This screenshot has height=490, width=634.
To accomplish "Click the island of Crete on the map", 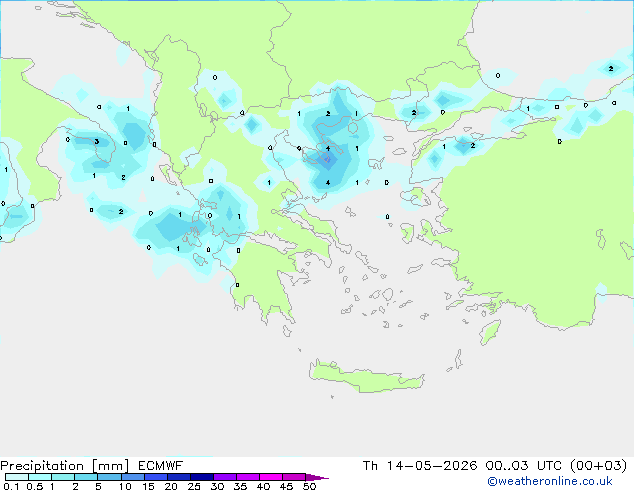I will point(366,376).
